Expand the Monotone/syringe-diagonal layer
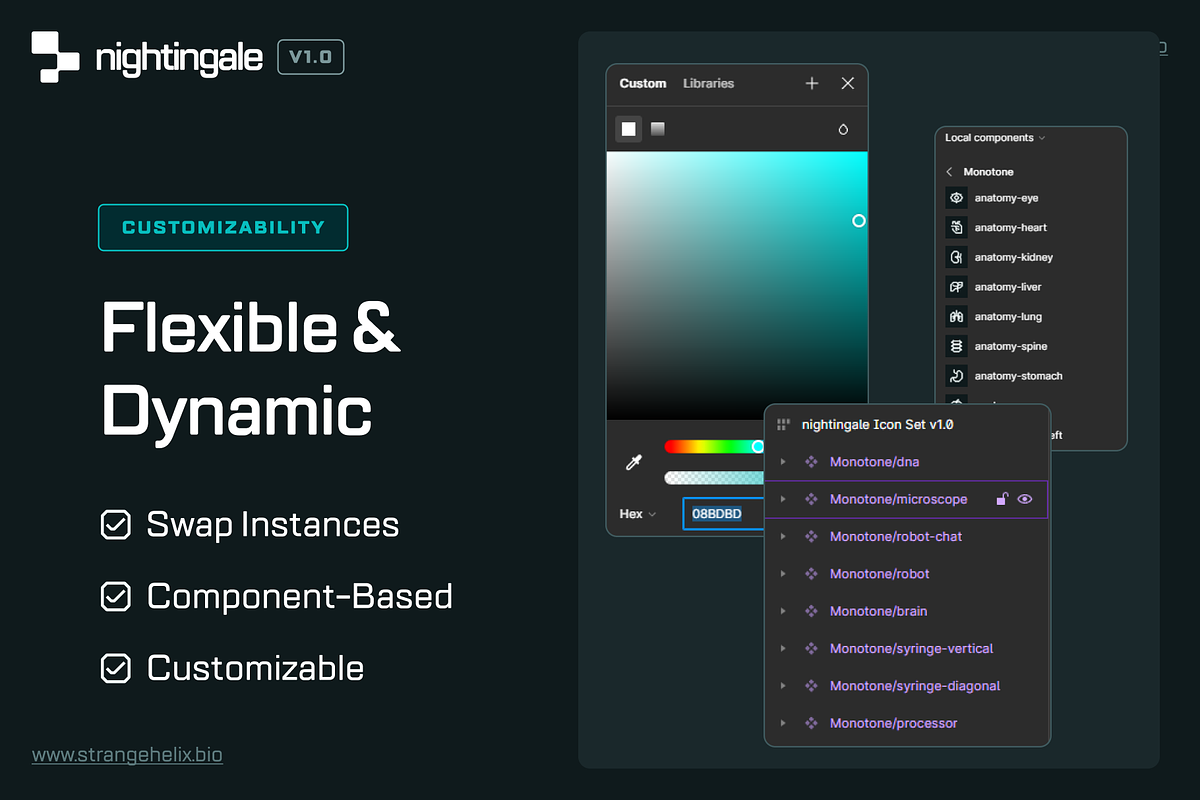1200x800 pixels. pos(783,686)
